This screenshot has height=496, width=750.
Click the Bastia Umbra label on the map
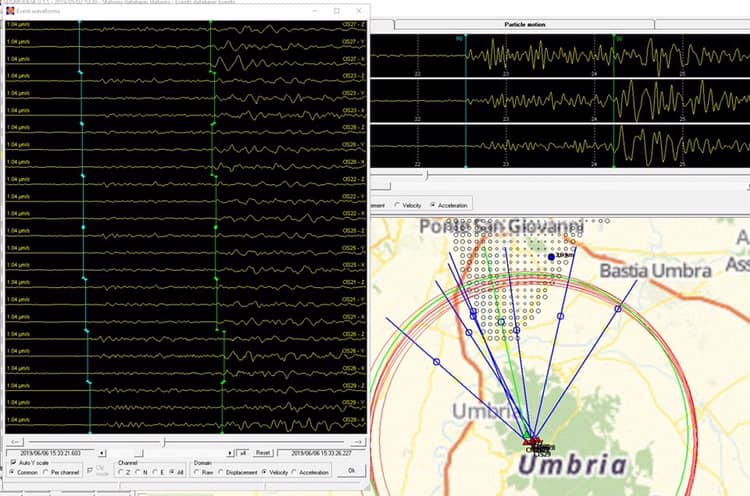[655, 271]
